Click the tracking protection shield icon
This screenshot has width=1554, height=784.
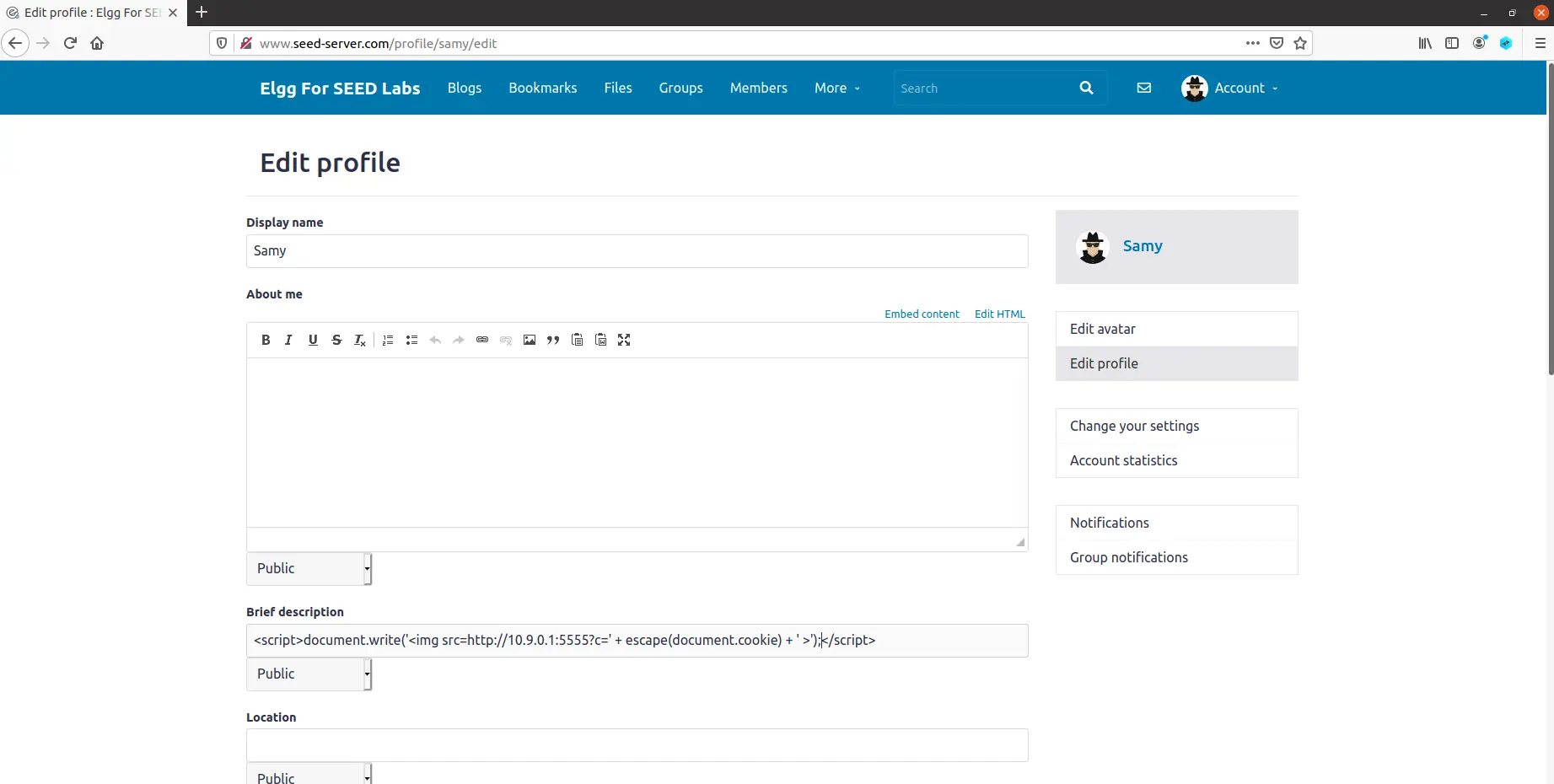click(222, 43)
